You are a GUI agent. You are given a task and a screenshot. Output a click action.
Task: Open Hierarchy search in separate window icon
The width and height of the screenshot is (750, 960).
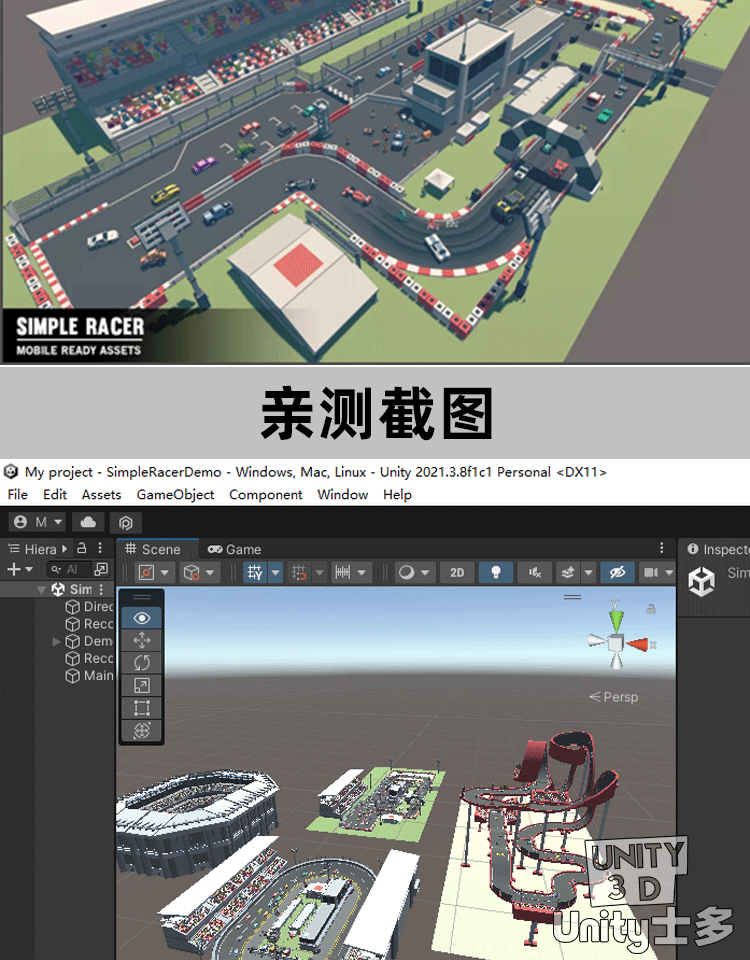pos(101,569)
